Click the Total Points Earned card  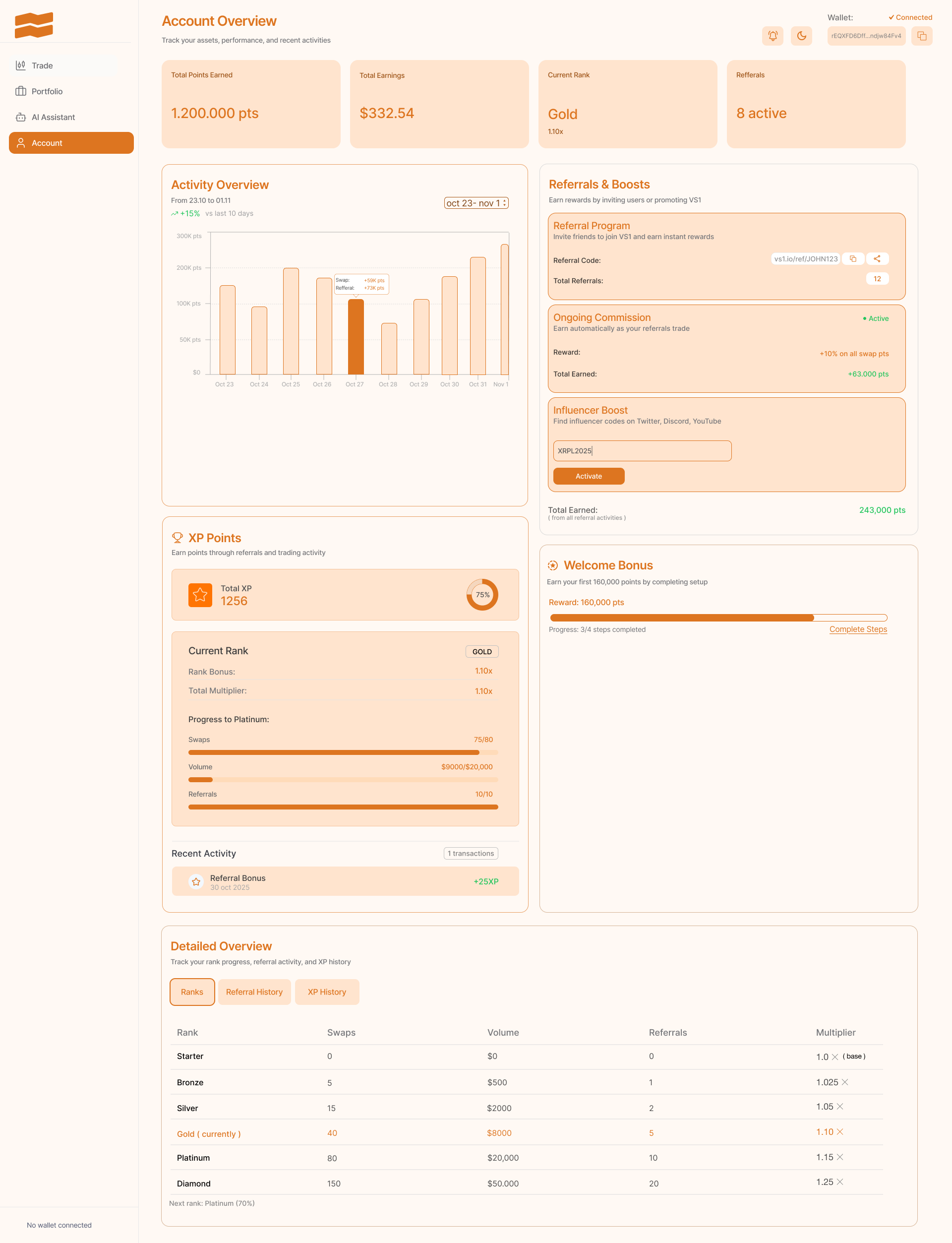251,104
